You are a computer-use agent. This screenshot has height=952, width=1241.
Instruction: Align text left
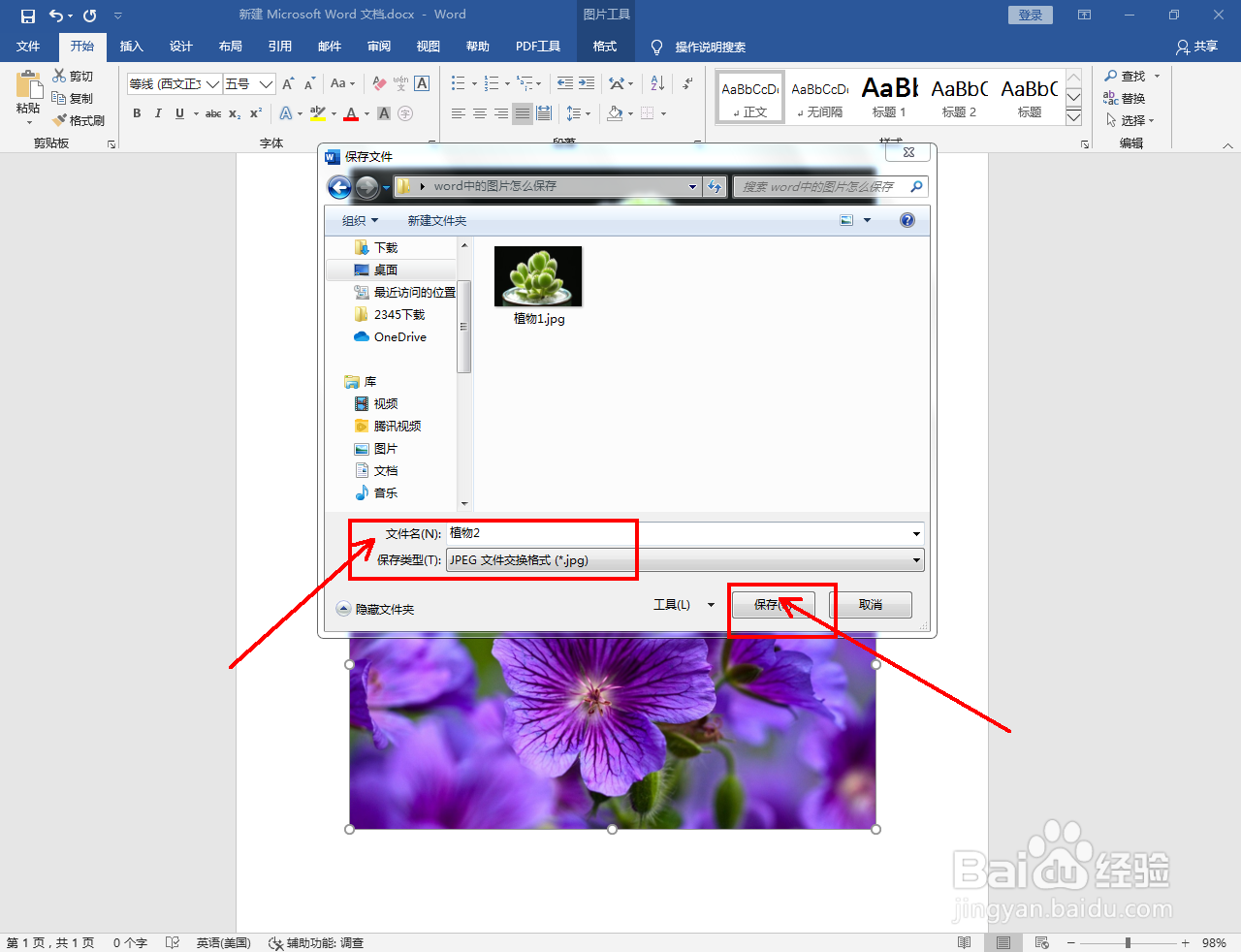click(x=459, y=113)
